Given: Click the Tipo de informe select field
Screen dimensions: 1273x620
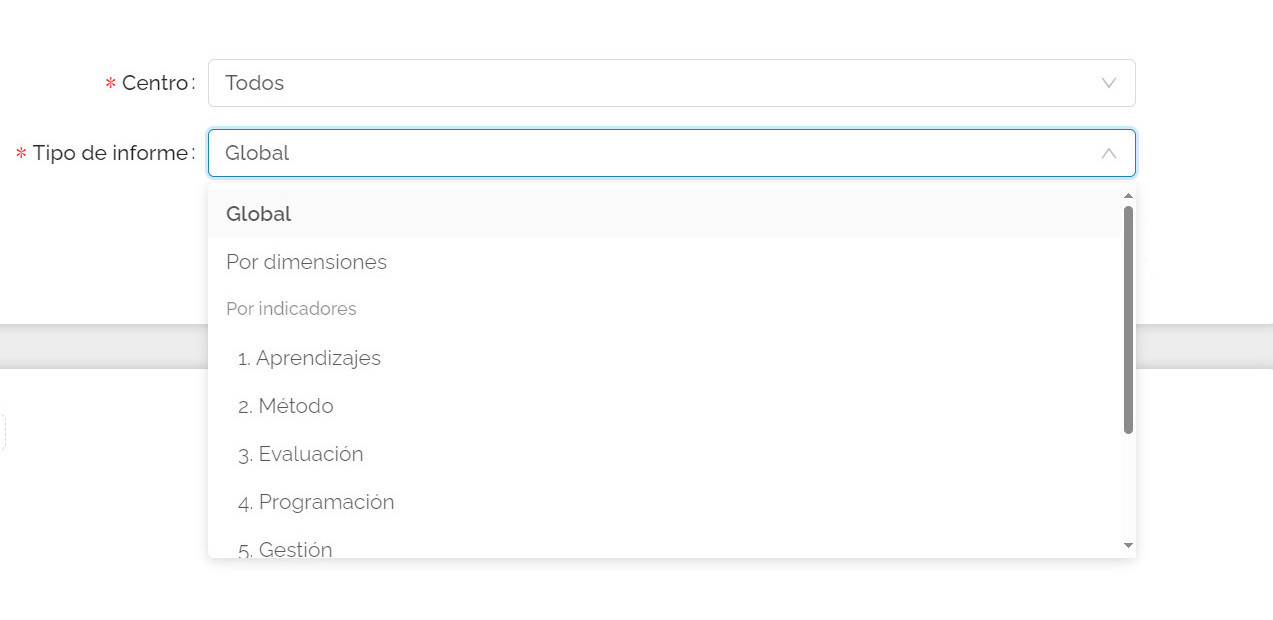Looking at the screenshot, I should (x=672, y=153).
